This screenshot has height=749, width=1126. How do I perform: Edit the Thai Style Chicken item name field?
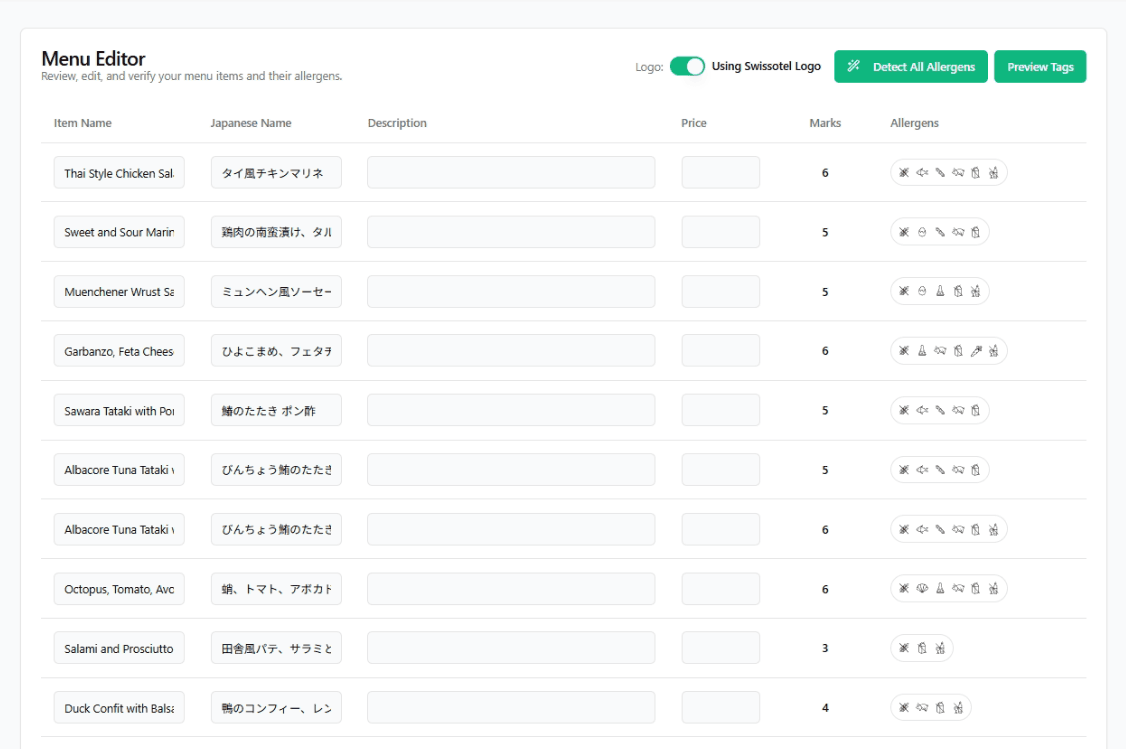(119, 173)
